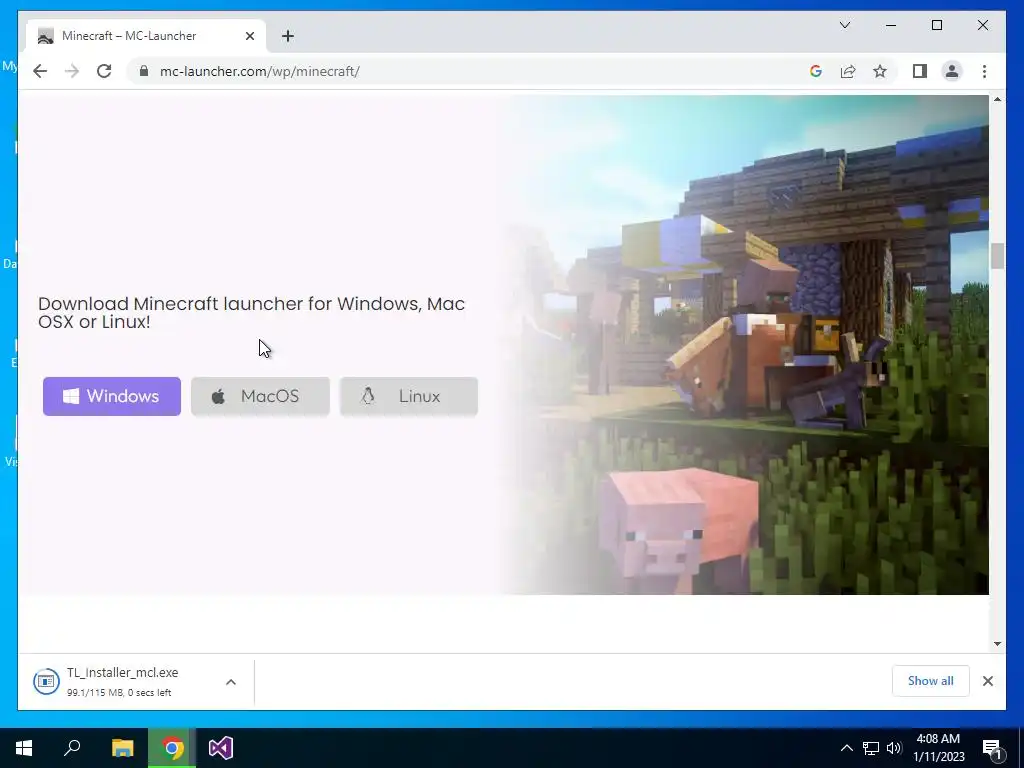1024x768 pixels.
Task: Show all downloads
Action: (x=930, y=680)
